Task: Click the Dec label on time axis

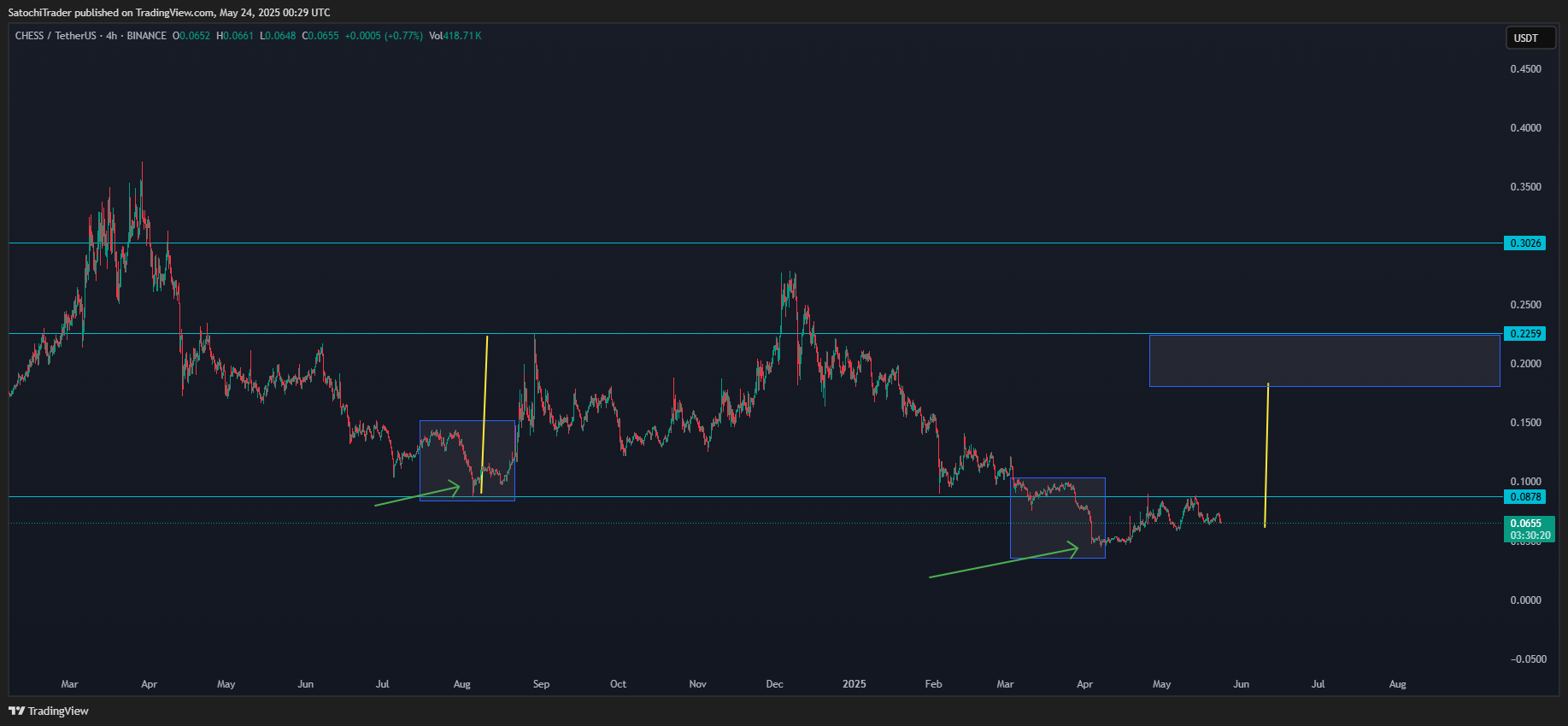Action: (774, 684)
